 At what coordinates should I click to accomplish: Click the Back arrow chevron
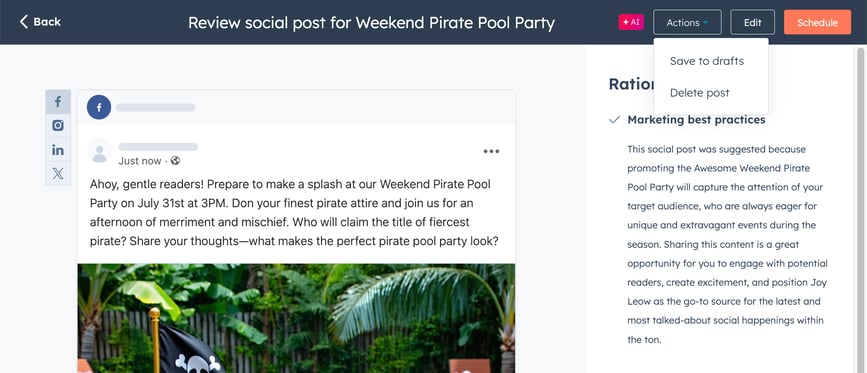(24, 22)
